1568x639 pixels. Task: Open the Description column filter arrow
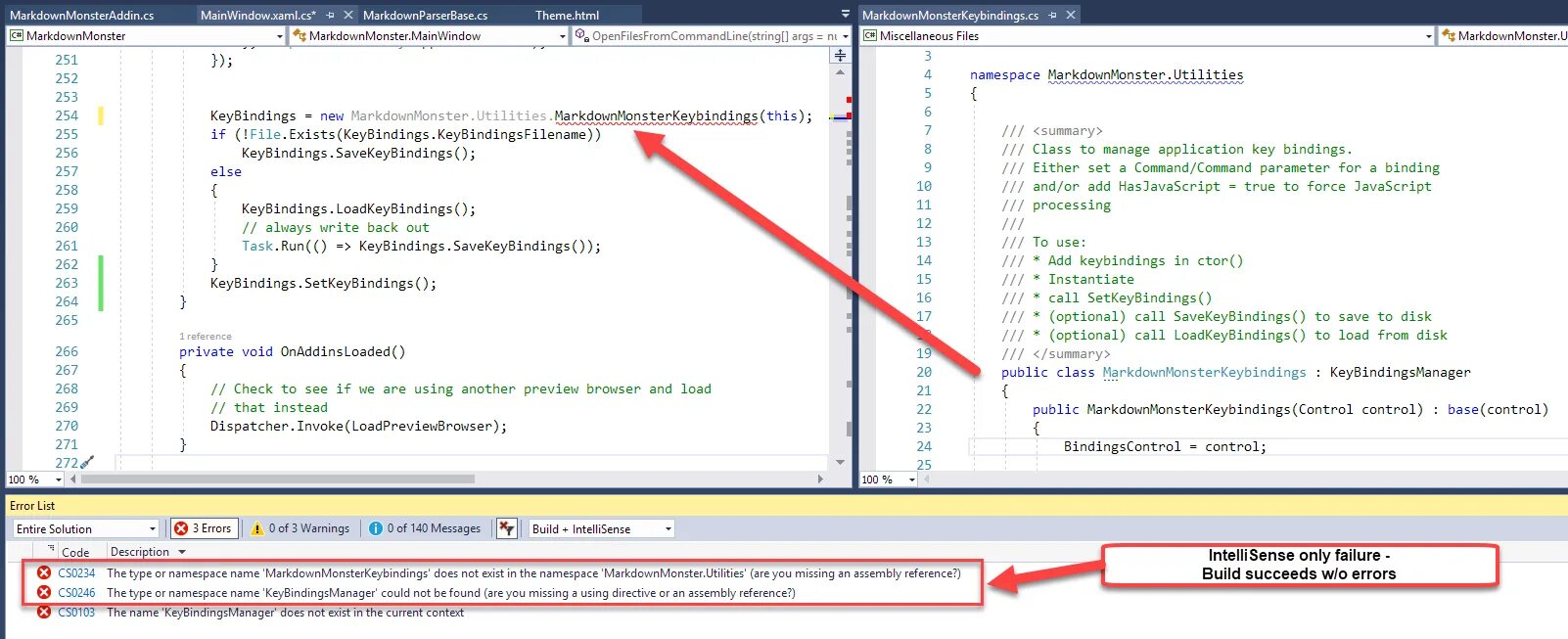pyautogui.click(x=181, y=553)
